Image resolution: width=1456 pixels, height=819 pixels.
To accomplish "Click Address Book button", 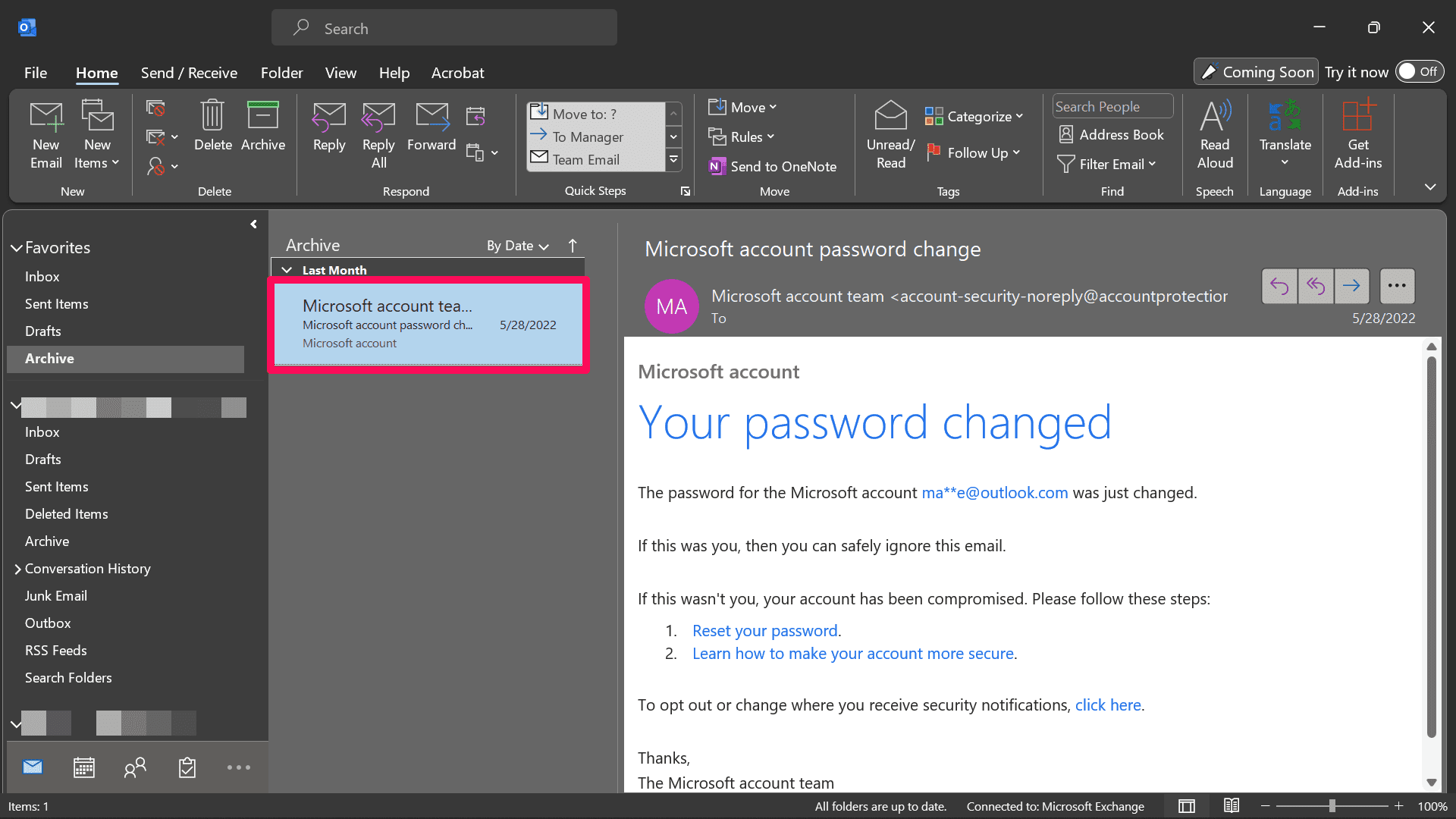I will (1111, 135).
